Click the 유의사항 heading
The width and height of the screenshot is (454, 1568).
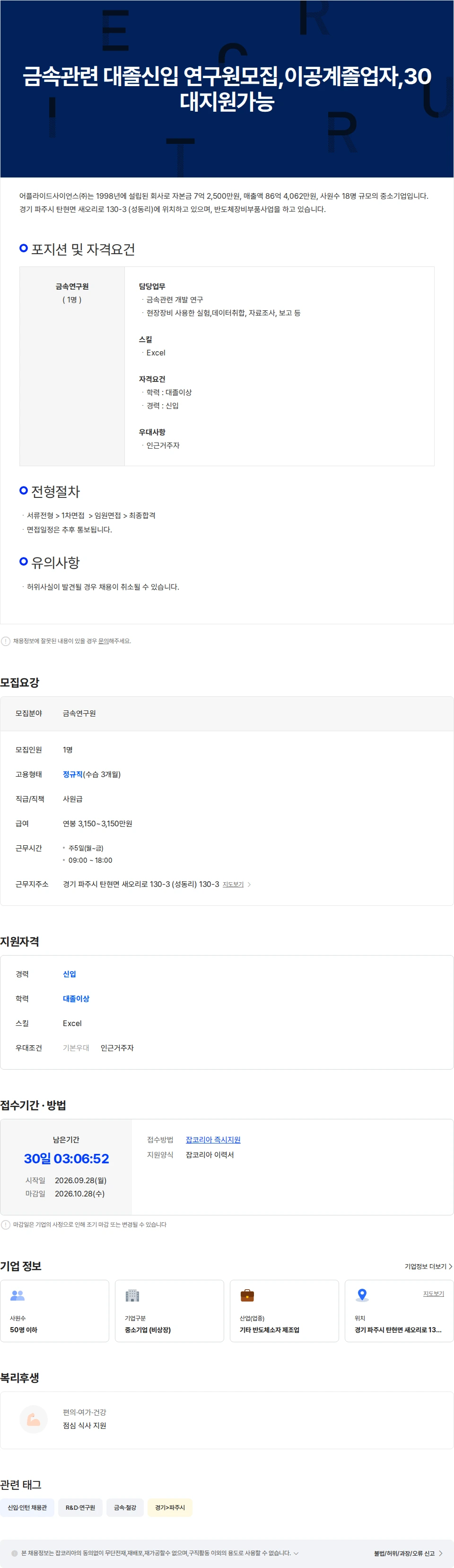pos(55,562)
